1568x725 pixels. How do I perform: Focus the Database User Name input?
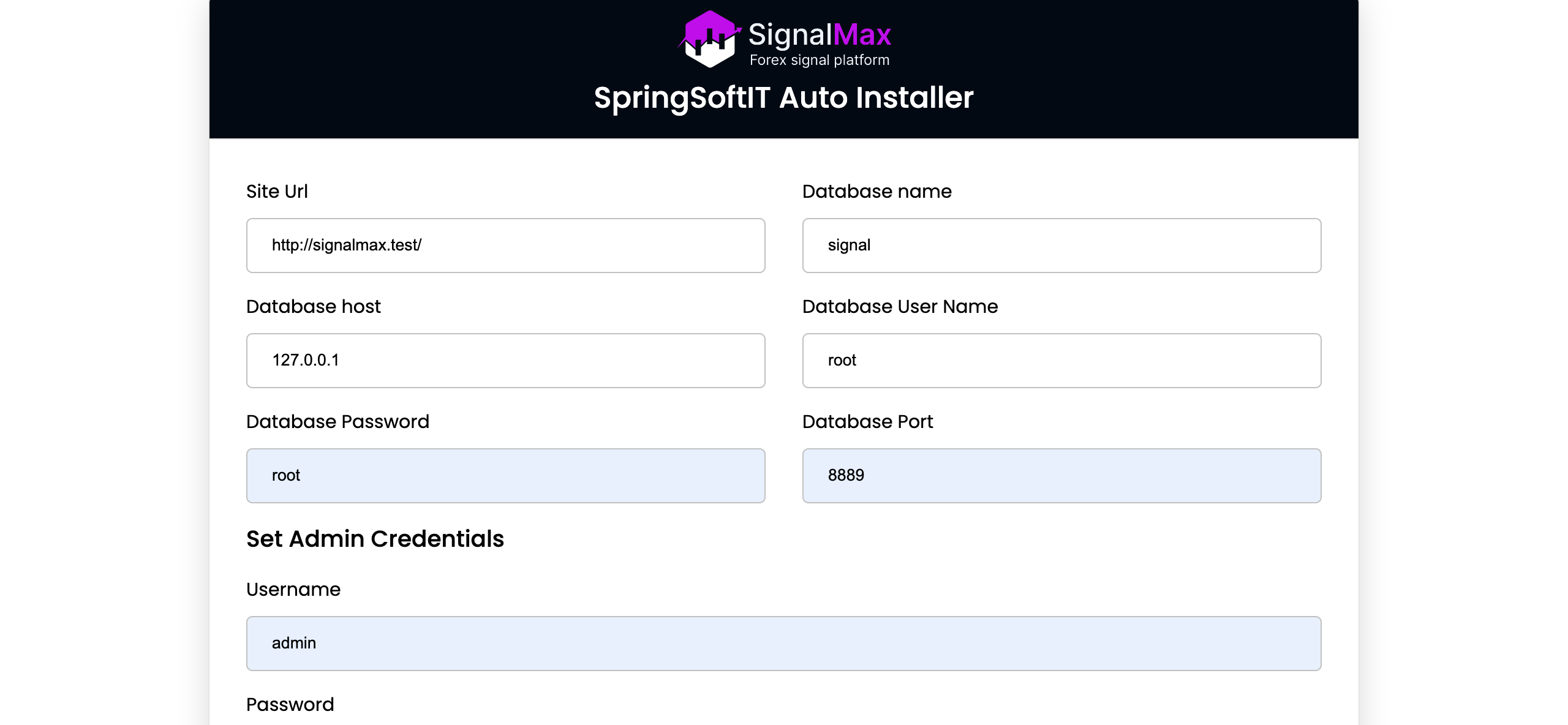(1061, 361)
